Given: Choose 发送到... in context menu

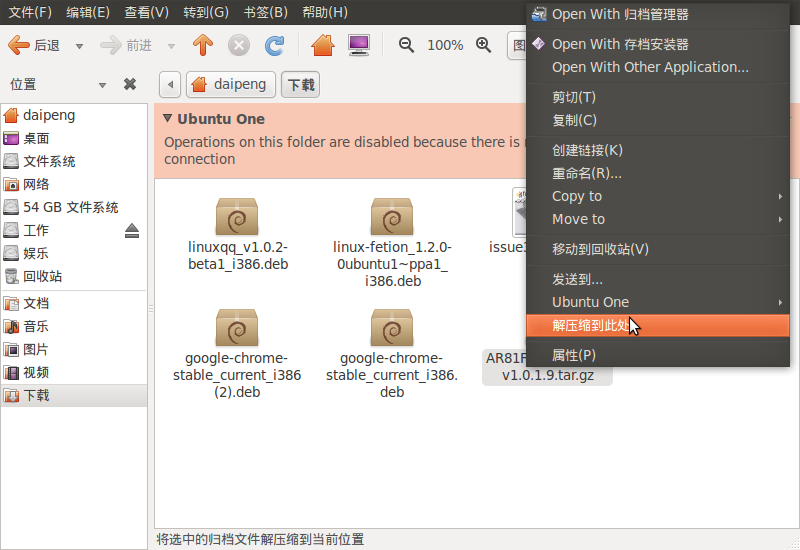Looking at the screenshot, I should coord(658,279).
